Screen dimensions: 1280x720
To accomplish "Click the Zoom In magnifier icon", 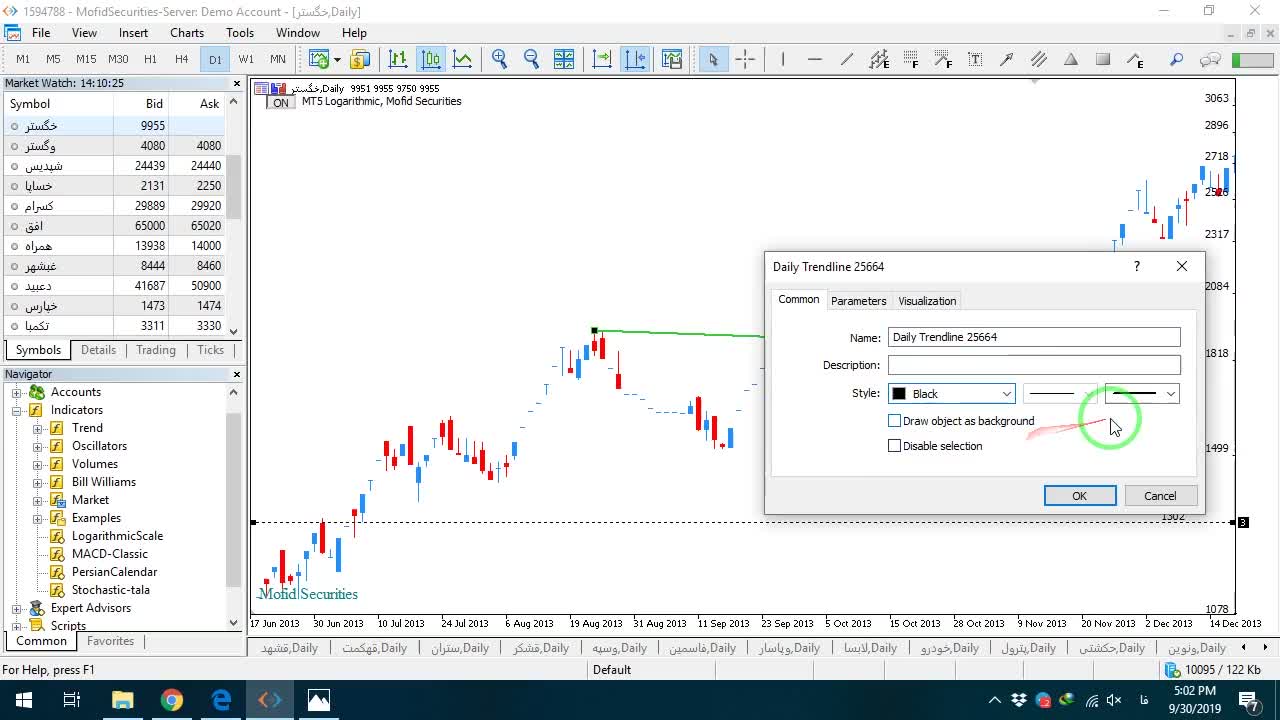I will [500, 59].
